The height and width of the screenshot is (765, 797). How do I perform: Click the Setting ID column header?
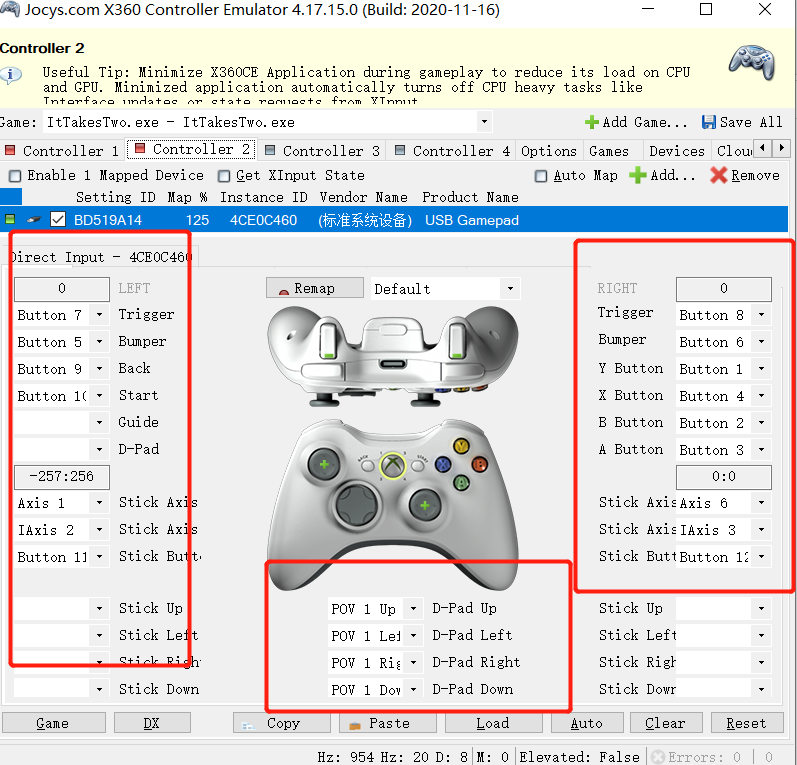[x=115, y=197]
